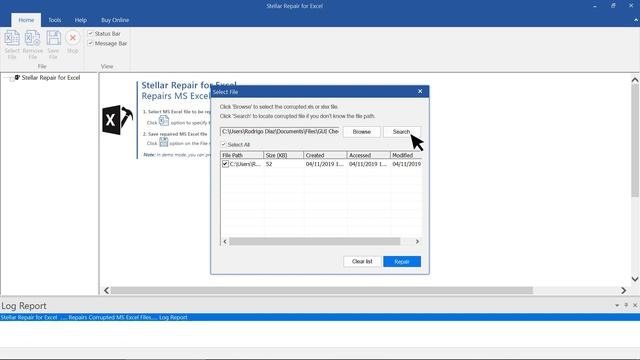Click the dialog list scroll-left arrow
Image resolution: width=640 pixels, height=360 pixels.
225,242
